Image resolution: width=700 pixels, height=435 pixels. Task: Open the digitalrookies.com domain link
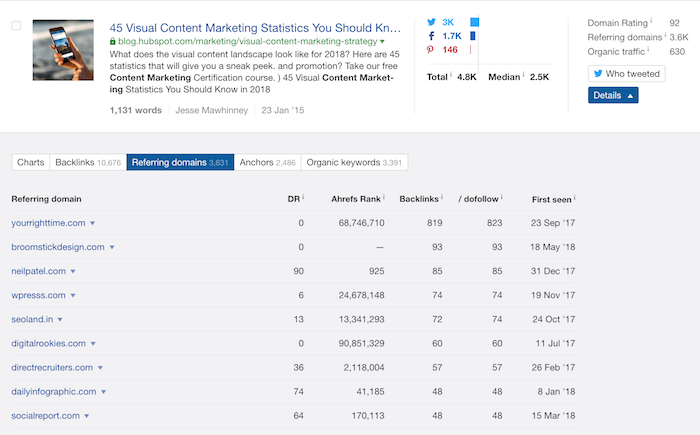click(x=49, y=343)
